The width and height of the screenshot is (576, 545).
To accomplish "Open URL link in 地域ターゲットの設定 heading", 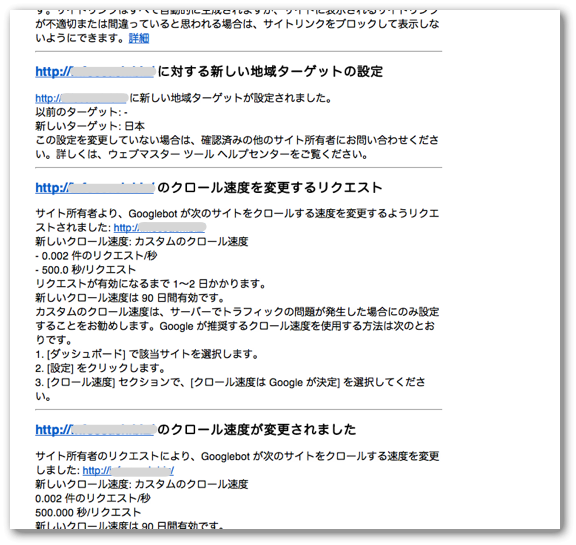I will tap(95, 72).
